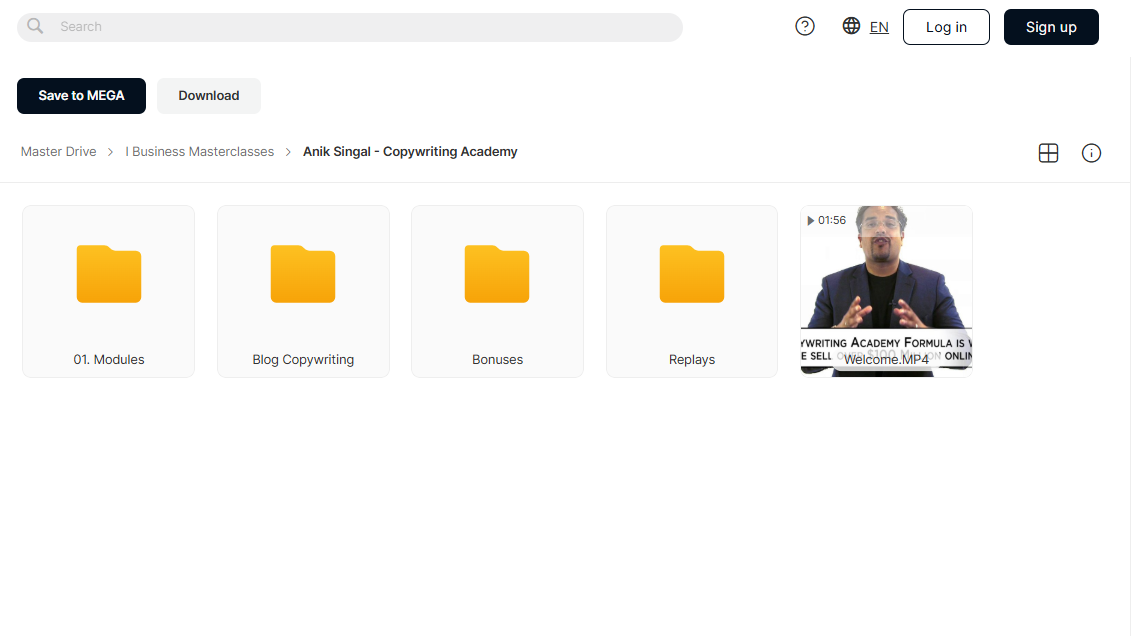1131x636 pixels.
Task: Click the globe language icon
Action: tap(851, 26)
